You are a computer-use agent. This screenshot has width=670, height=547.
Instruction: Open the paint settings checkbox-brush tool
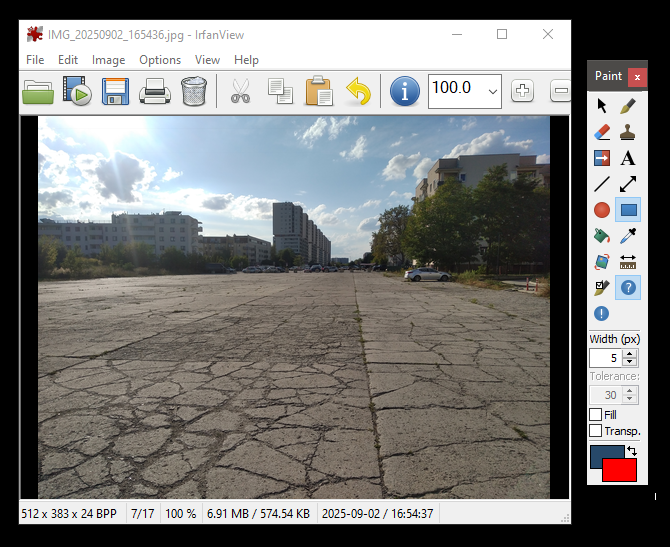click(602, 288)
